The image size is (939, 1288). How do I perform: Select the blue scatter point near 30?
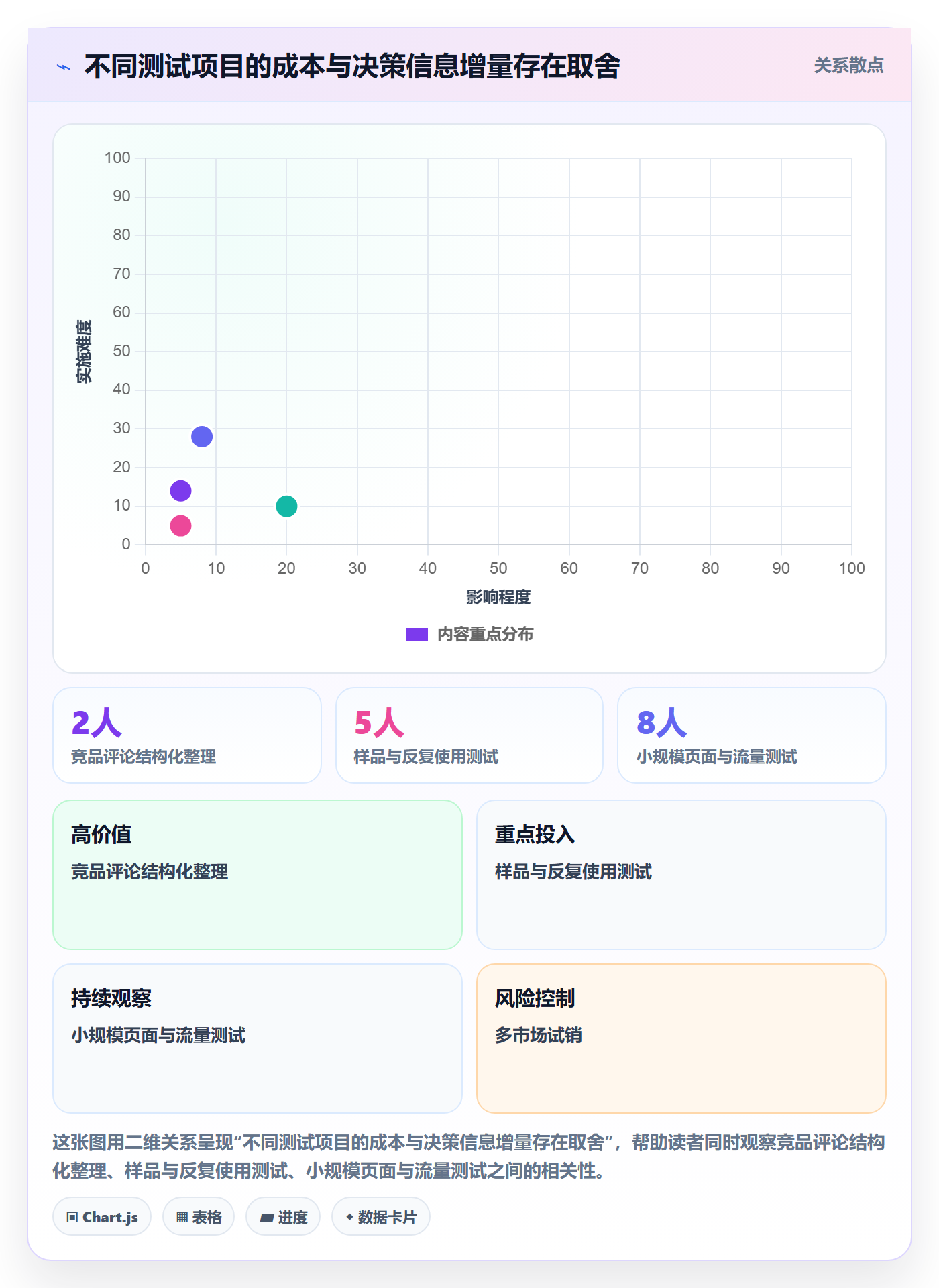click(x=202, y=437)
